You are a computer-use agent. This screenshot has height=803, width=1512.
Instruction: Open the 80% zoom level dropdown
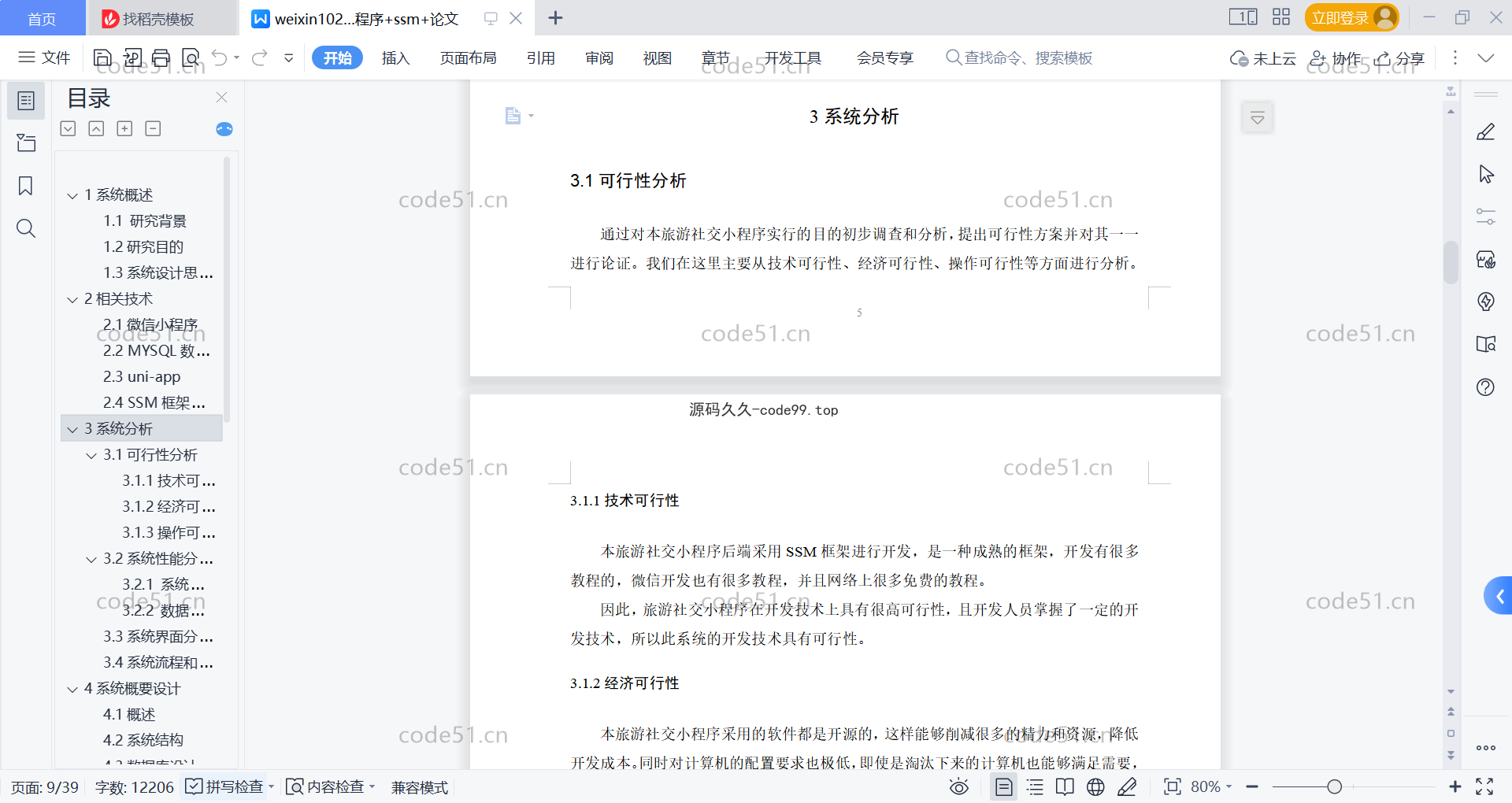pos(1211,786)
